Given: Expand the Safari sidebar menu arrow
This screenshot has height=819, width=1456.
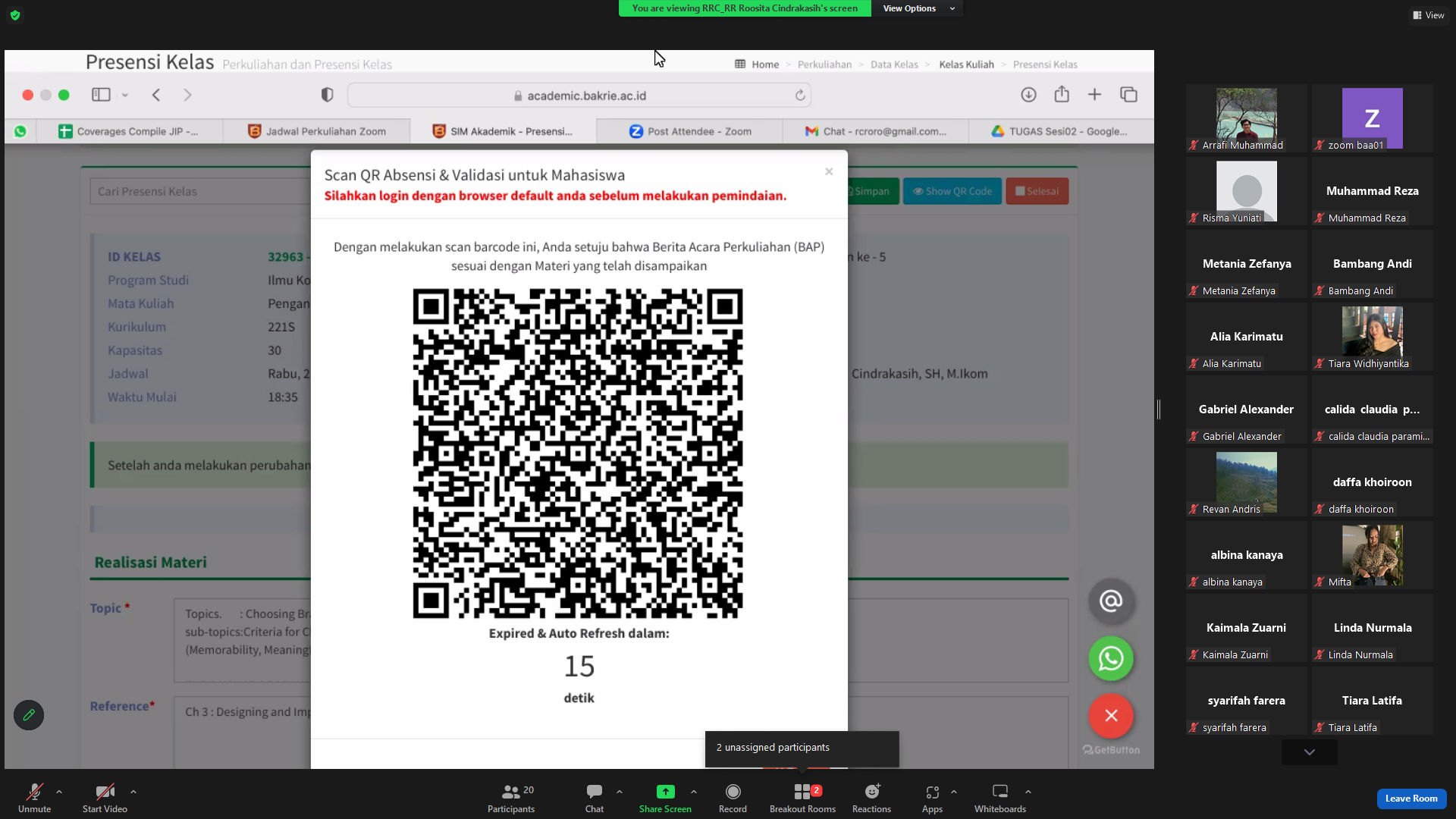Looking at the screenshot, I should [x=125, y=95].
